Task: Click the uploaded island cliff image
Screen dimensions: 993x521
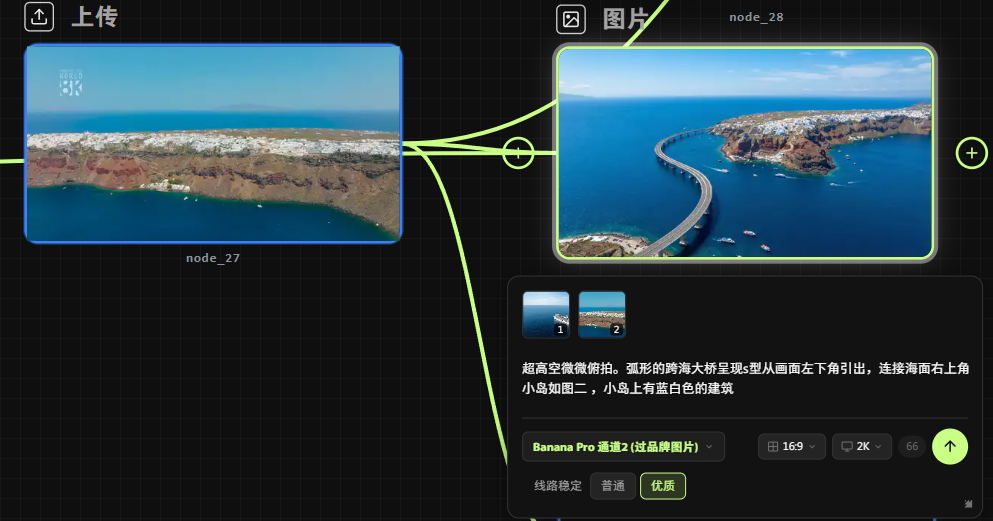Action: pyautogui.click(x=213, y=144)
